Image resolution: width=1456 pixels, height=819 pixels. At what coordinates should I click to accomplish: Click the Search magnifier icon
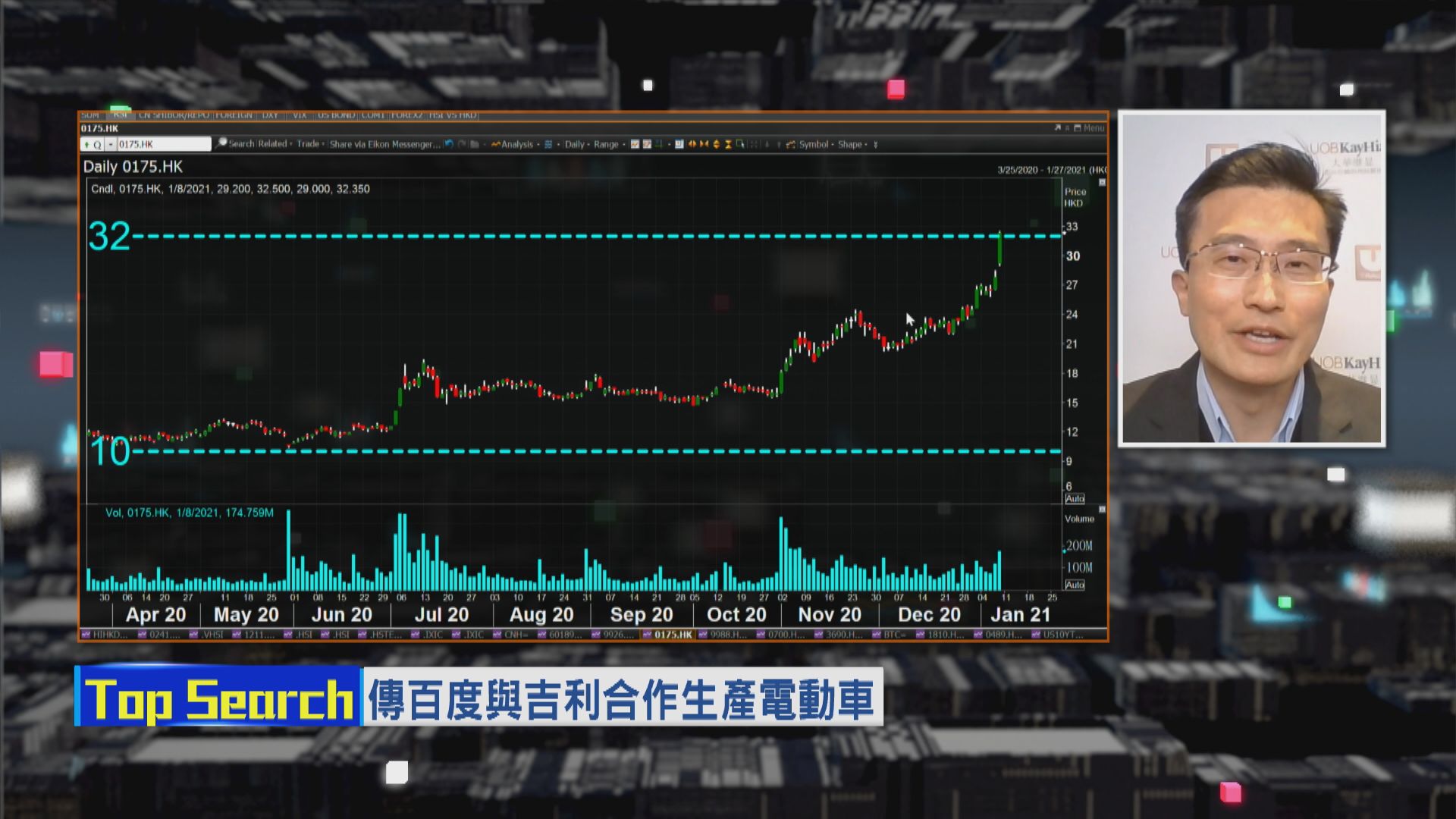(222, 143)
